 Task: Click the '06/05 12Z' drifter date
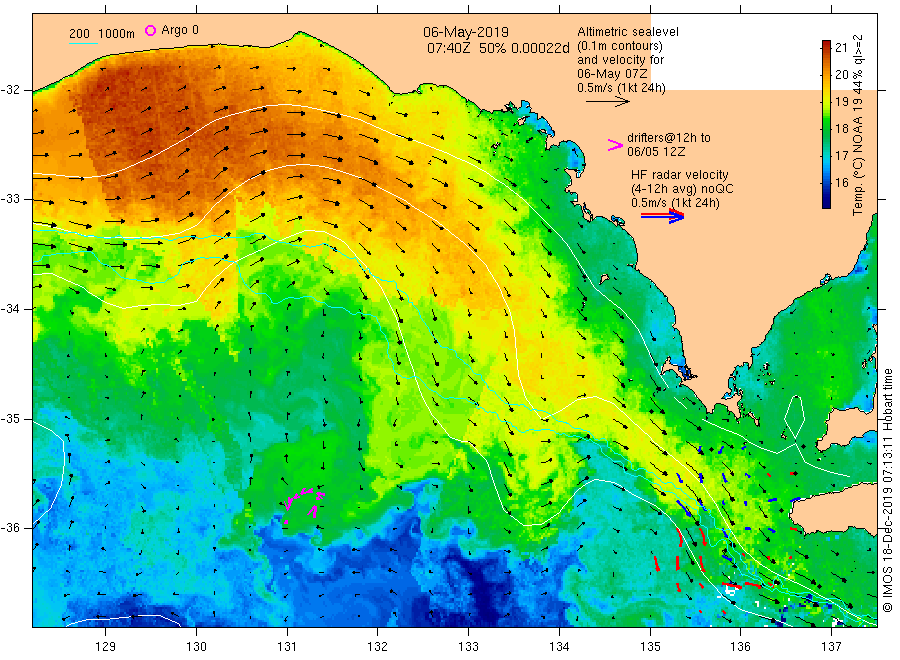point(656,152)
